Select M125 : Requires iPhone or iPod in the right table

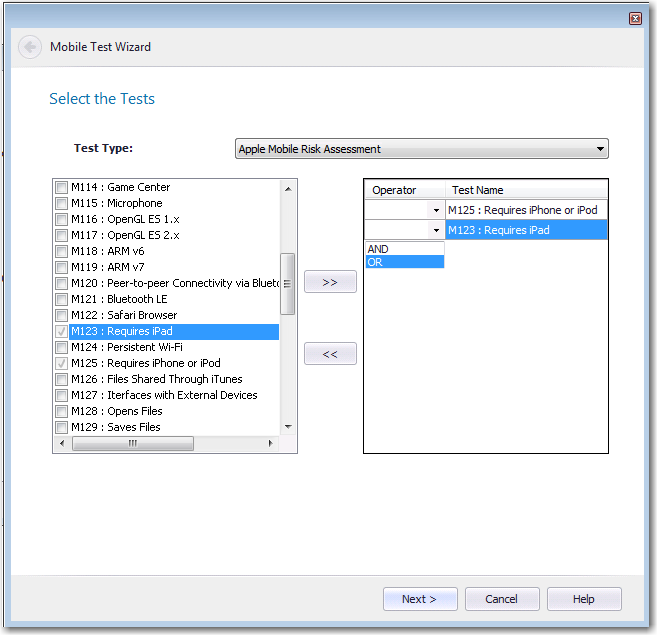pos(525,210)
